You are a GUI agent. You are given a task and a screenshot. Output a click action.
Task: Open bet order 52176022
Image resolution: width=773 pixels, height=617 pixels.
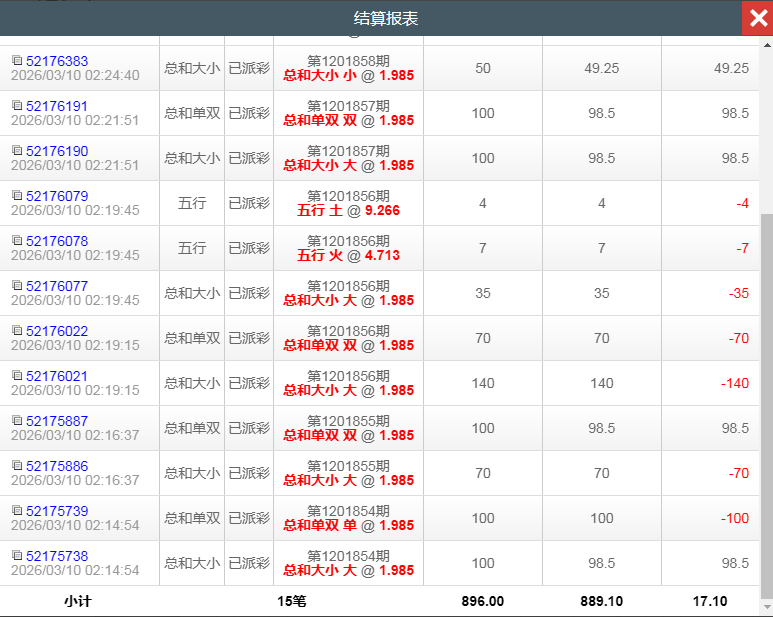pos(57,331)
